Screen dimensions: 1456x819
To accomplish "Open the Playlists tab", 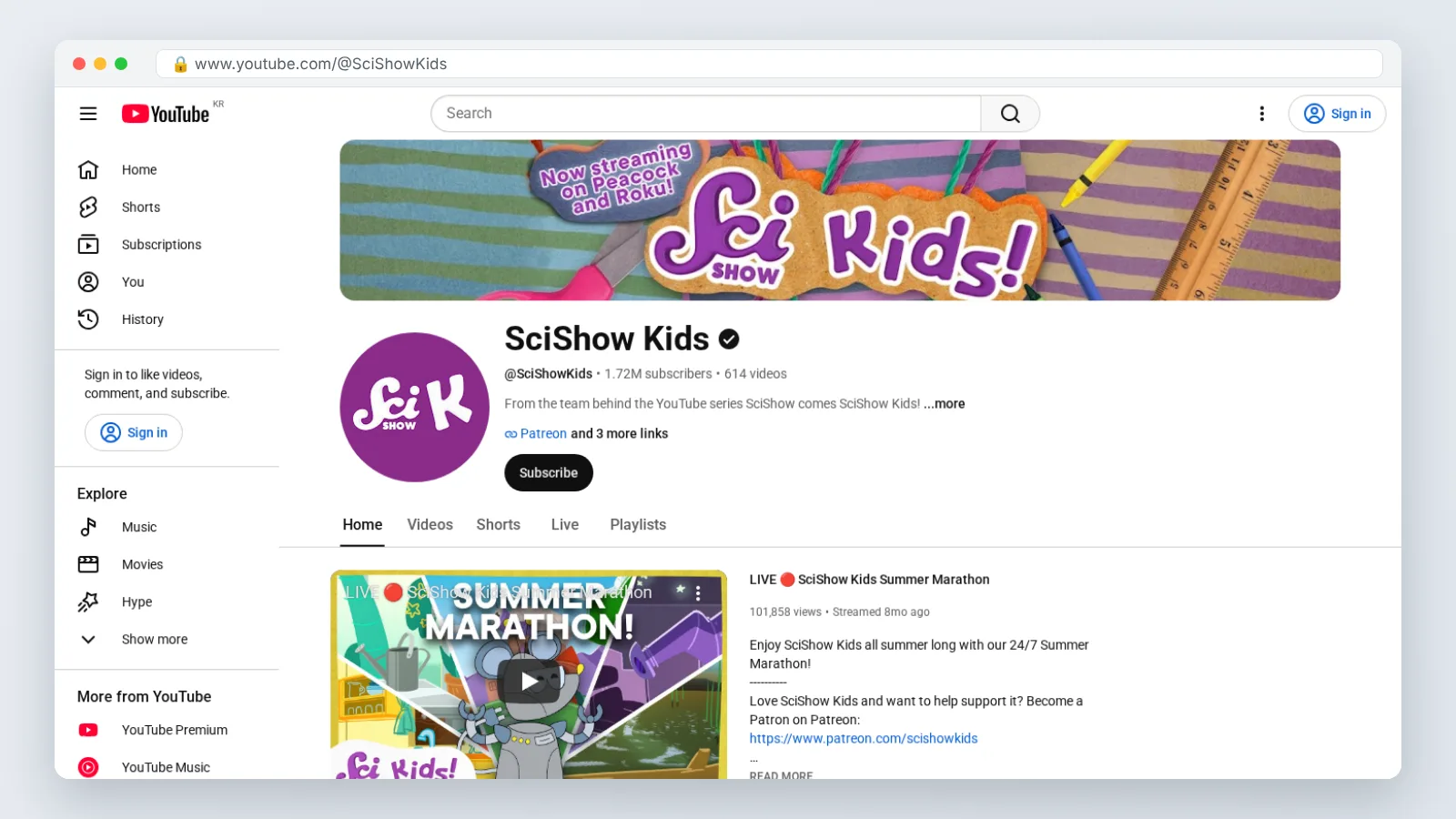I will 638,525.
